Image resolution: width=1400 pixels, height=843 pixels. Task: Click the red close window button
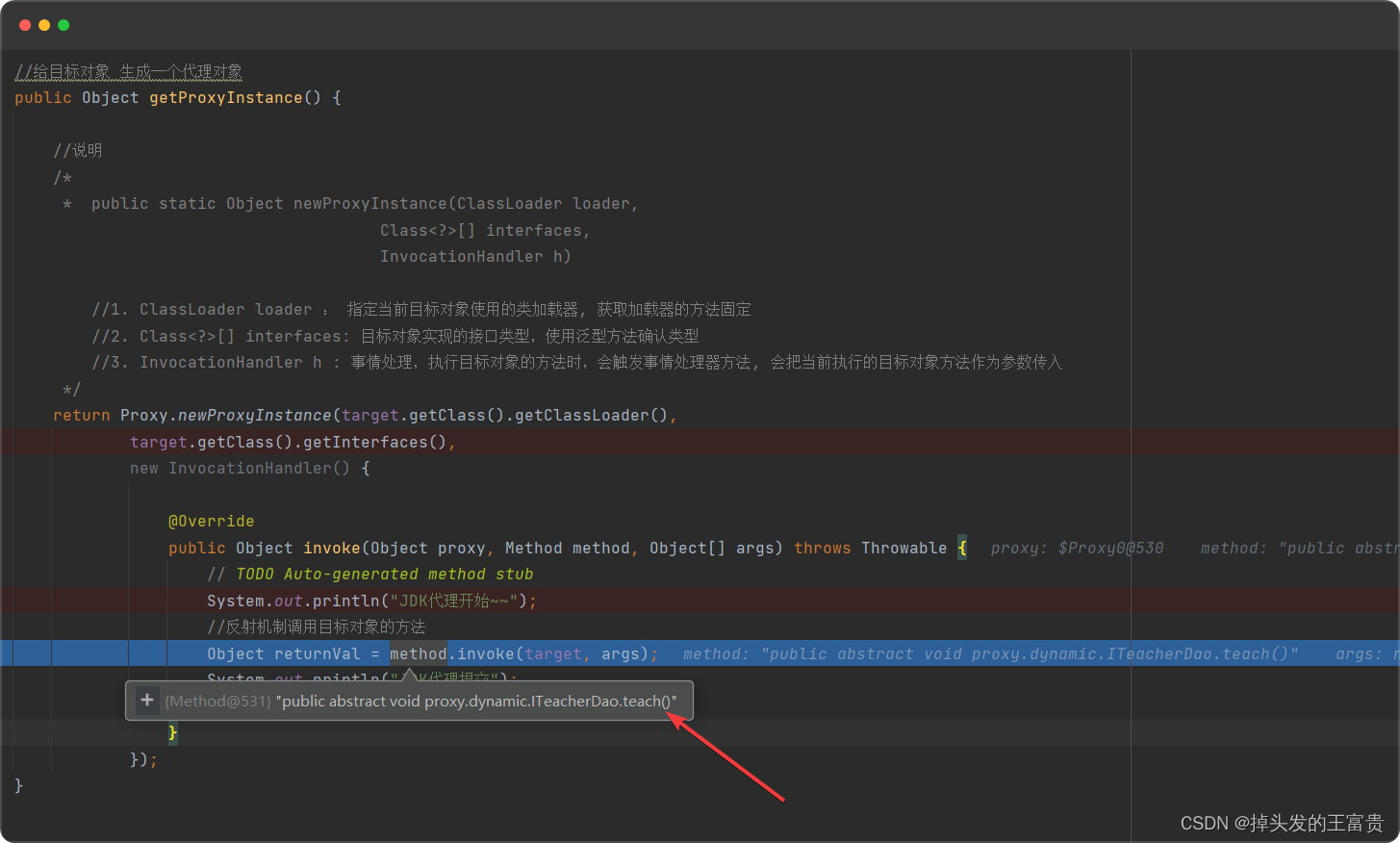(x=25, y=25)
